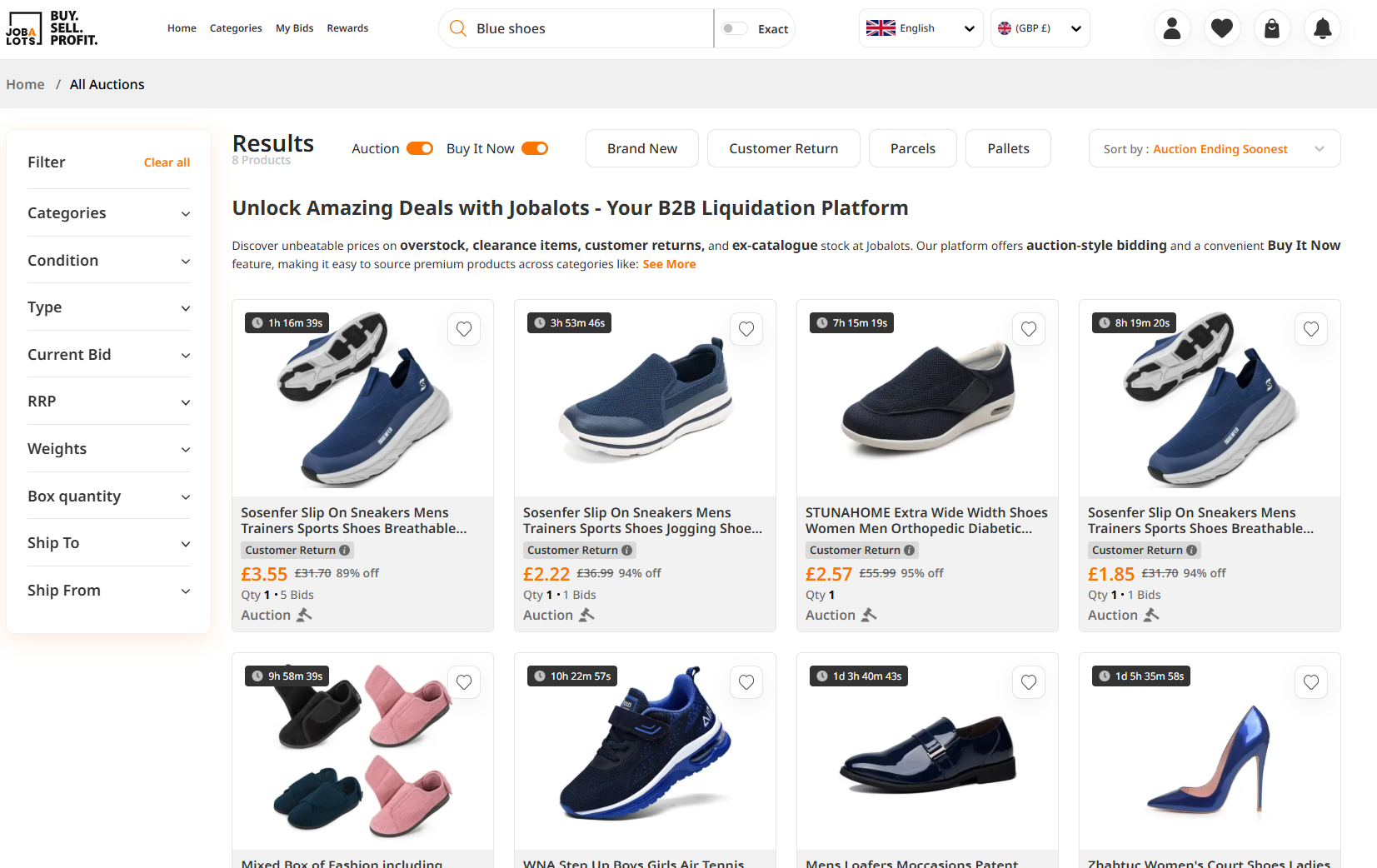Open the wishlist heart icon in header
The width and height of the screenshot is (1377, 868).
click(x=1222, y=28)
